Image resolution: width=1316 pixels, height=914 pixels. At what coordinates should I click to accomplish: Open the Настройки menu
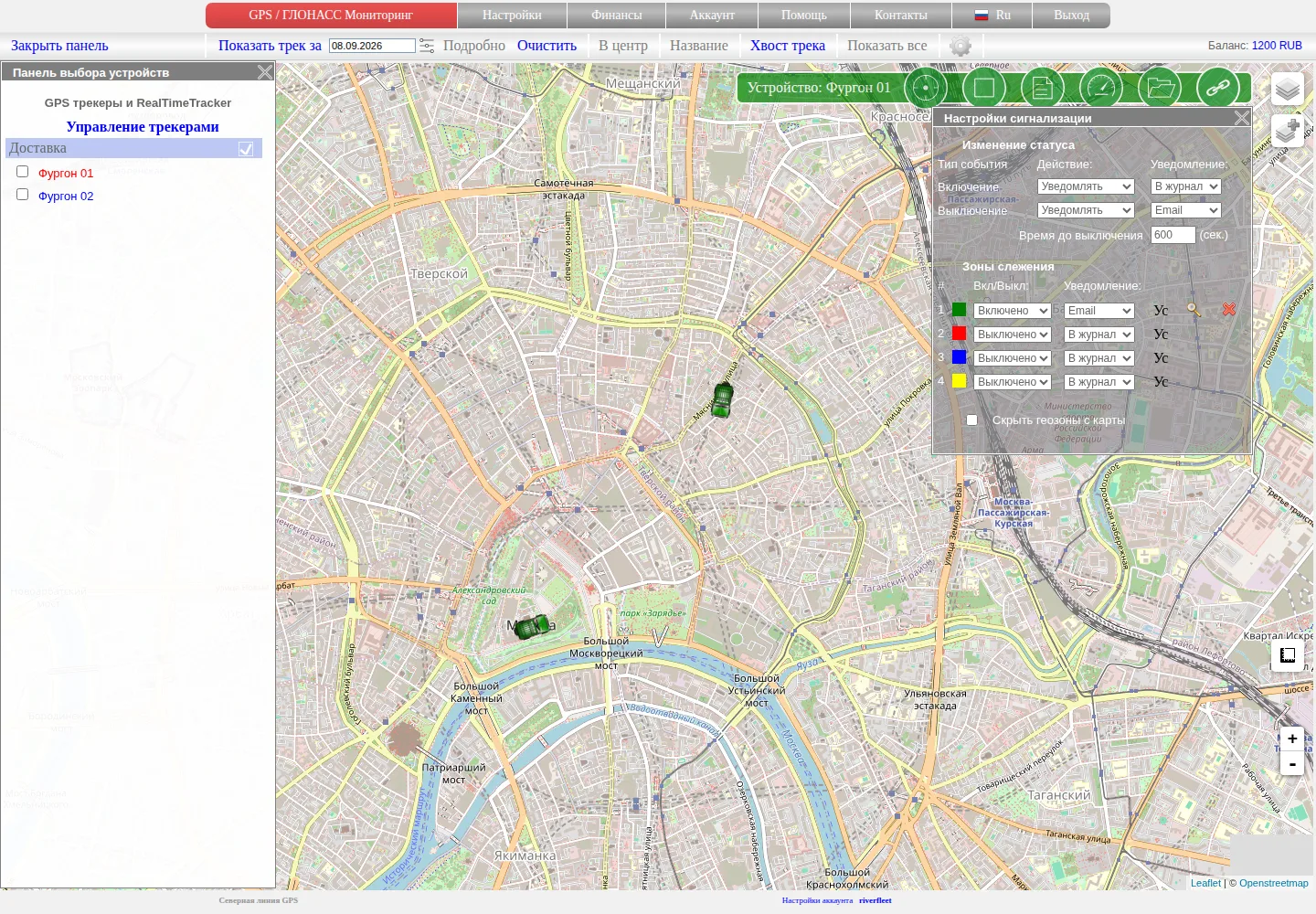(x=512, y=16)
